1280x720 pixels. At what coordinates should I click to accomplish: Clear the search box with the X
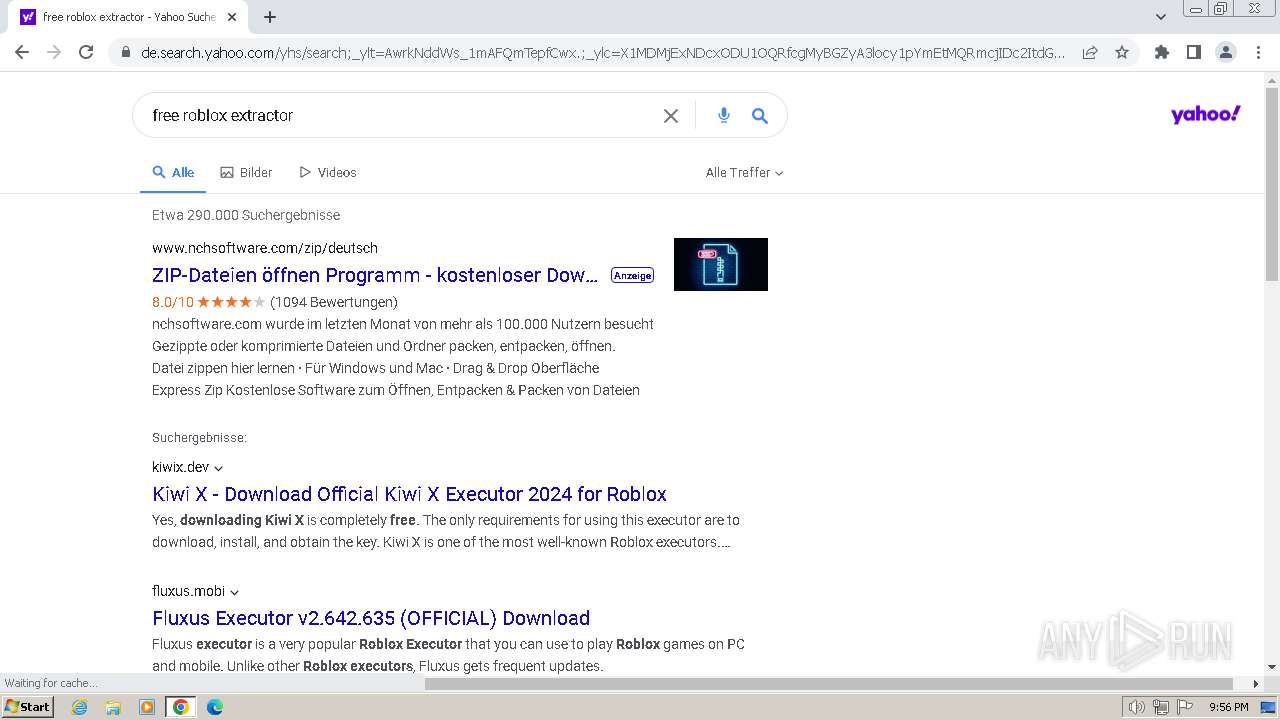[x=671, y=116]
